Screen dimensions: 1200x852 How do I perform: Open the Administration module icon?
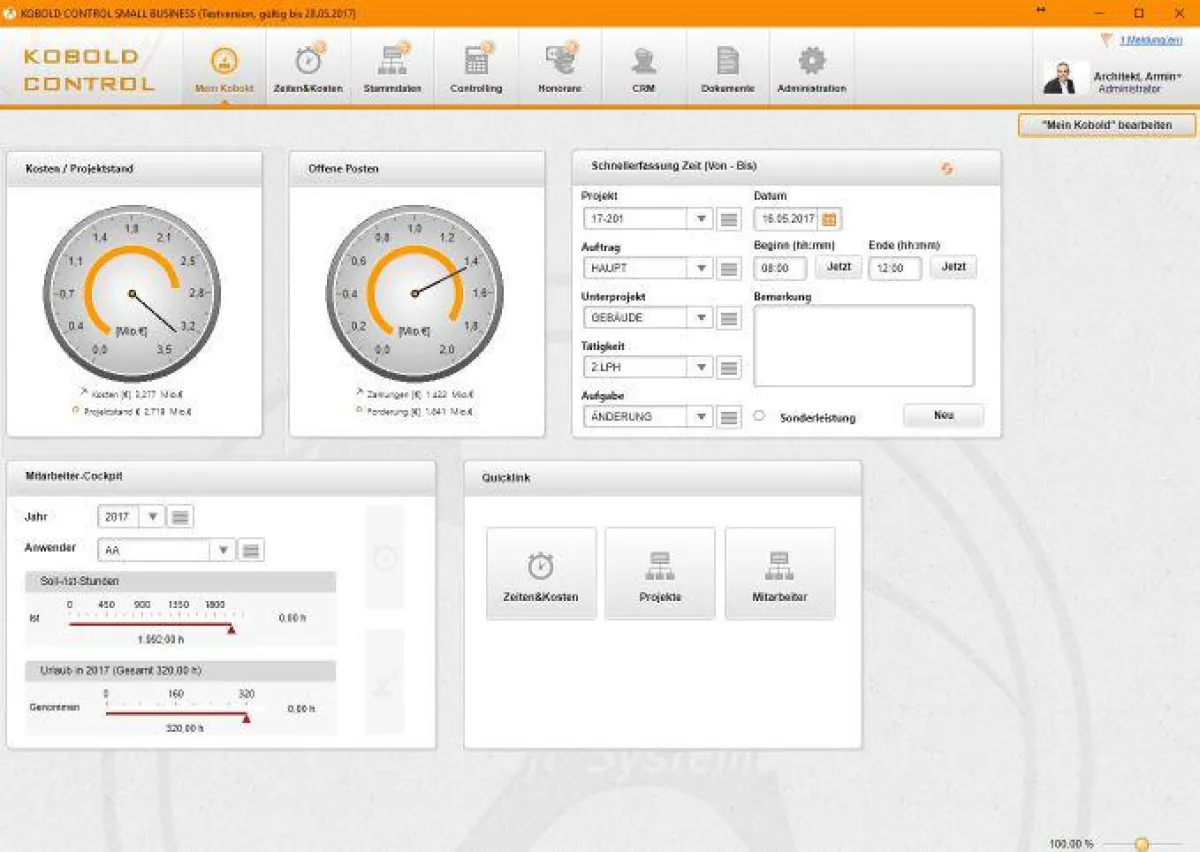tap(812, 65)
